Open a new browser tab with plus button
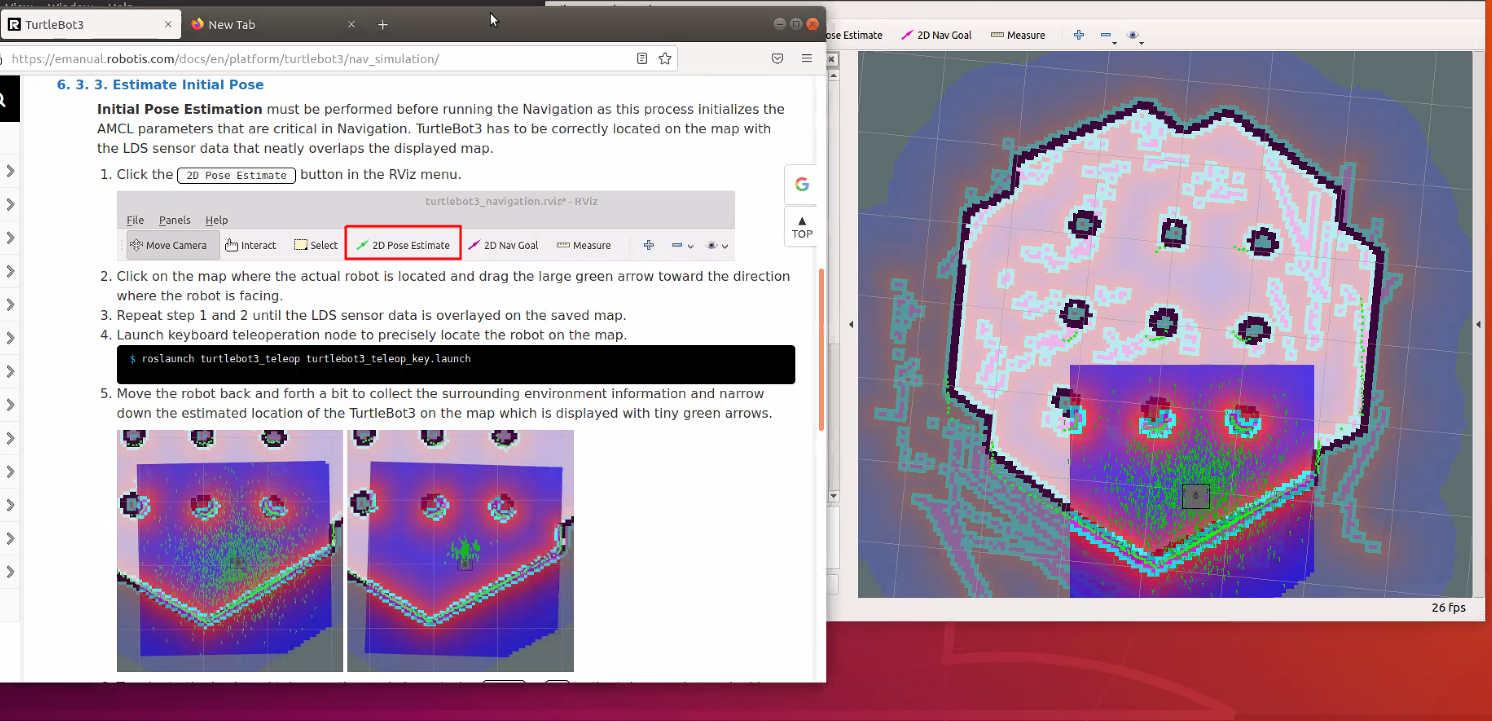This screenshot has height=721, width=1492. click(382, 24)
